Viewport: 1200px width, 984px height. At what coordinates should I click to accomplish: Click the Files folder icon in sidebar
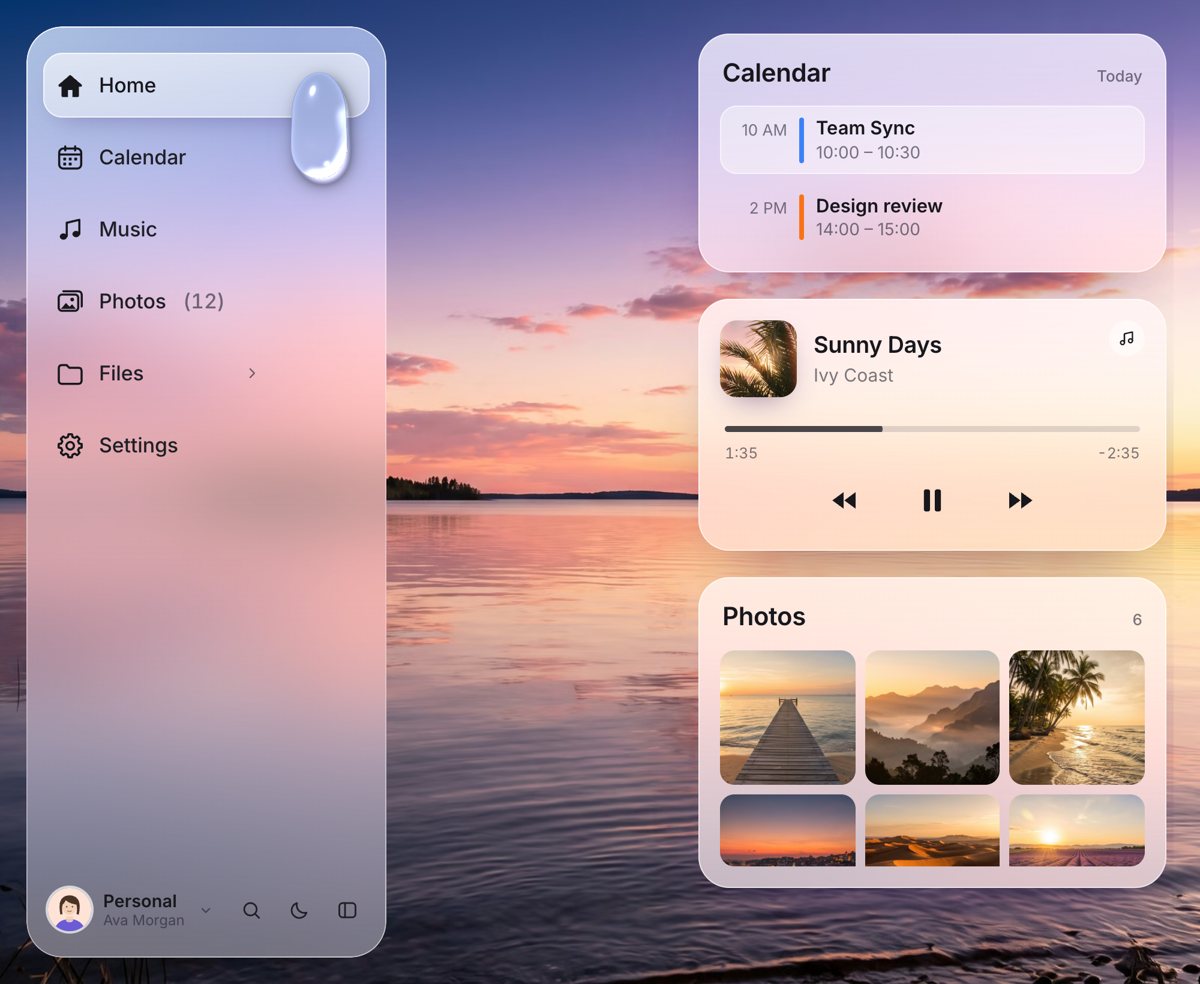[70, 374]
